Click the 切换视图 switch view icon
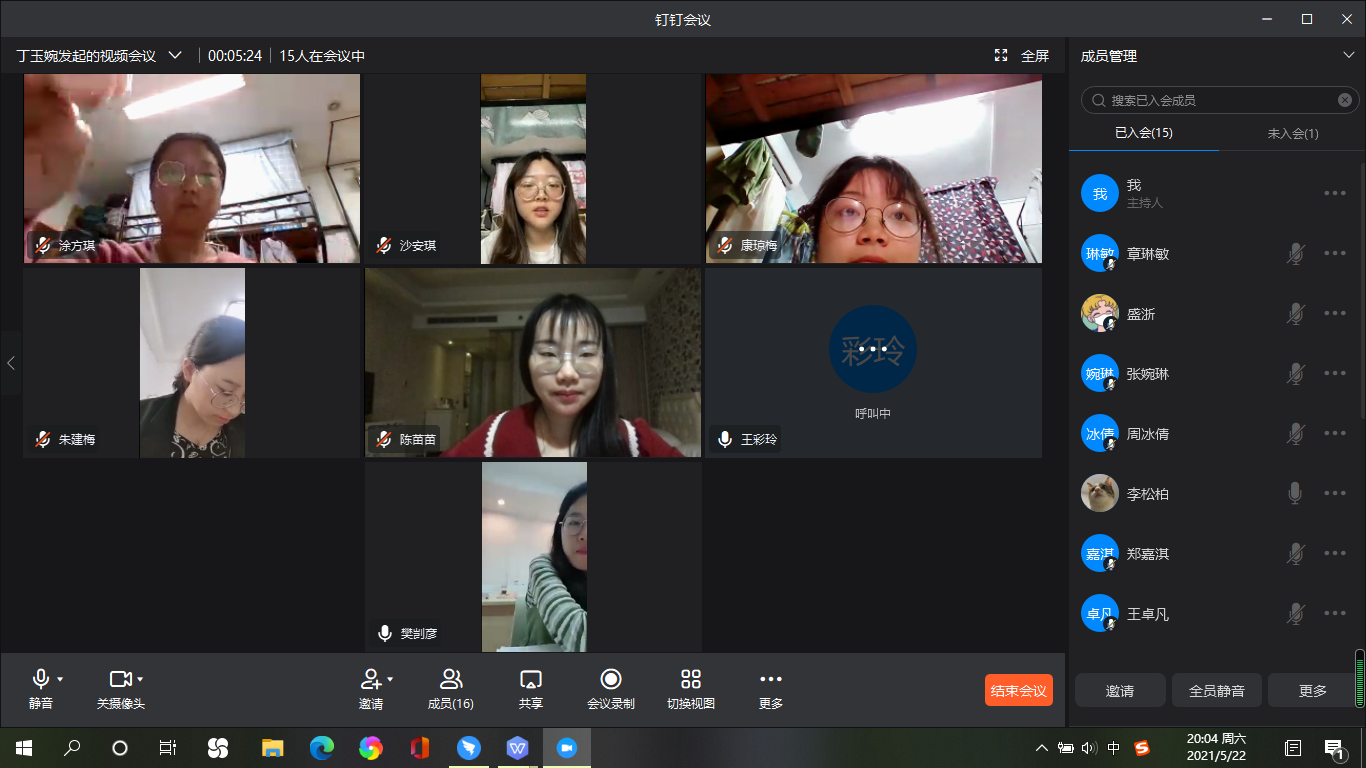 coord(691,680)
